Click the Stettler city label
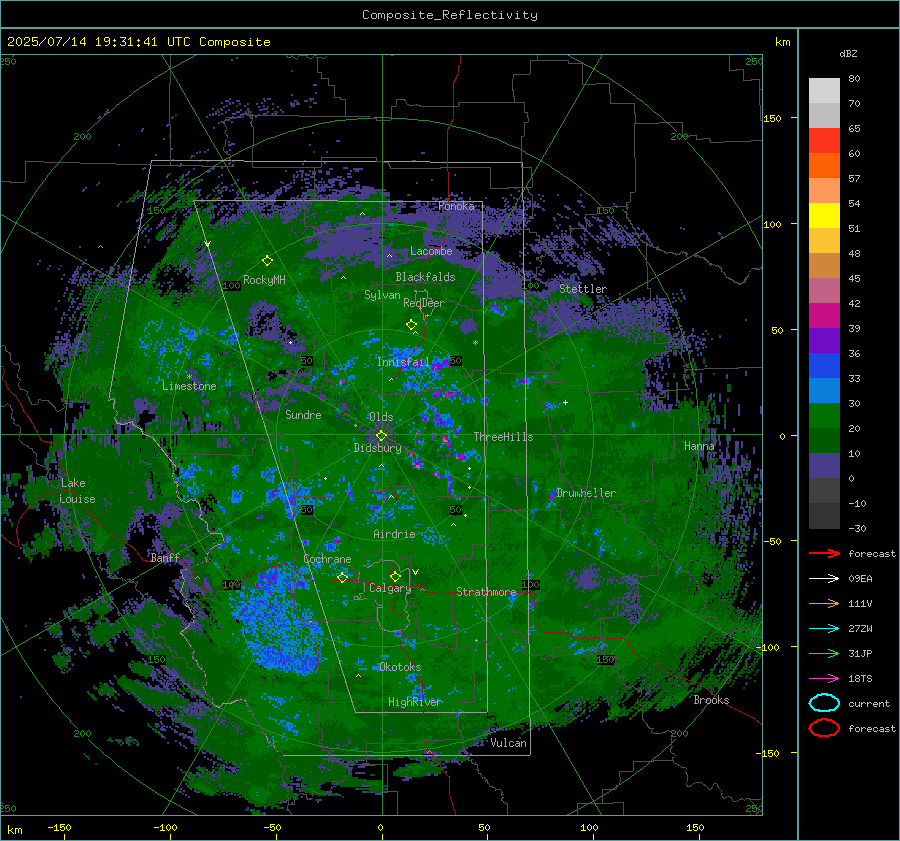 click(583, 289)
